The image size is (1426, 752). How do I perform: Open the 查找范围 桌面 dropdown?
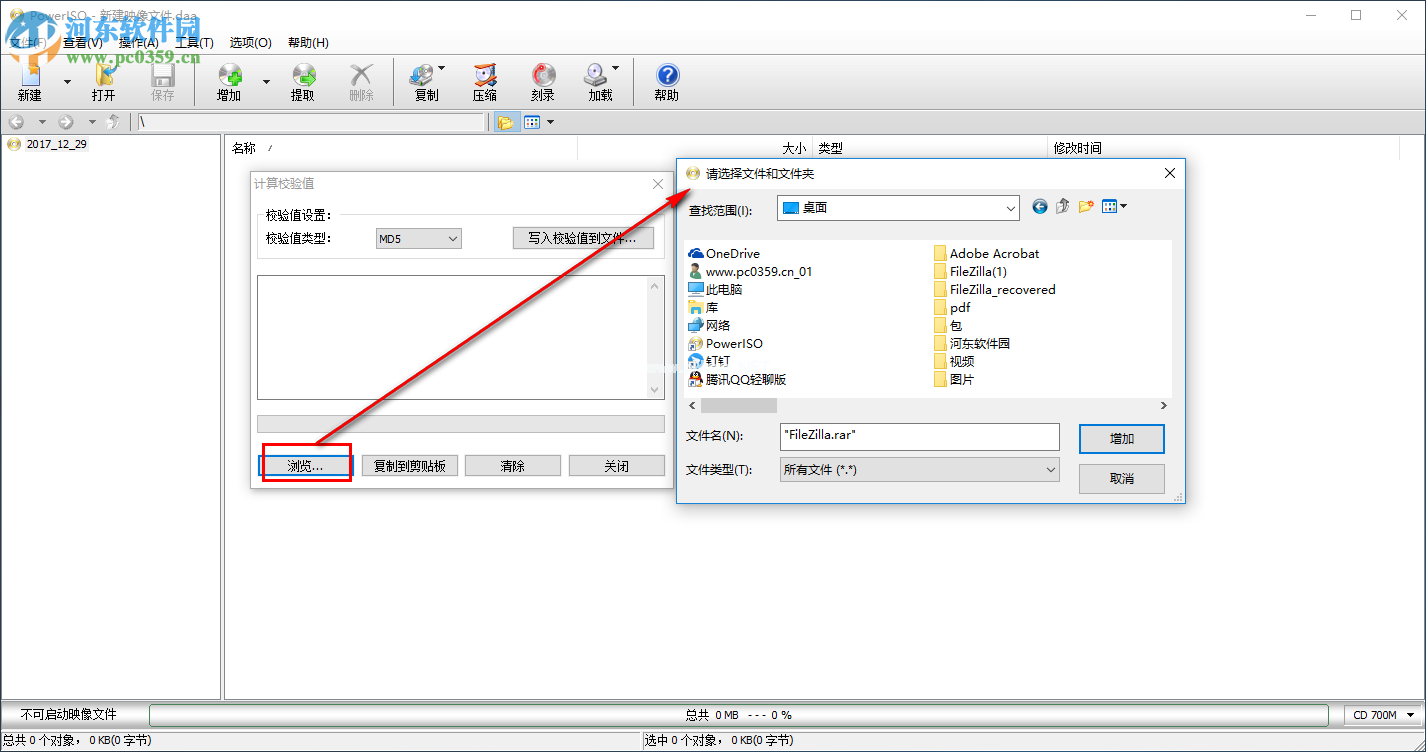click(x=898, y=207)
